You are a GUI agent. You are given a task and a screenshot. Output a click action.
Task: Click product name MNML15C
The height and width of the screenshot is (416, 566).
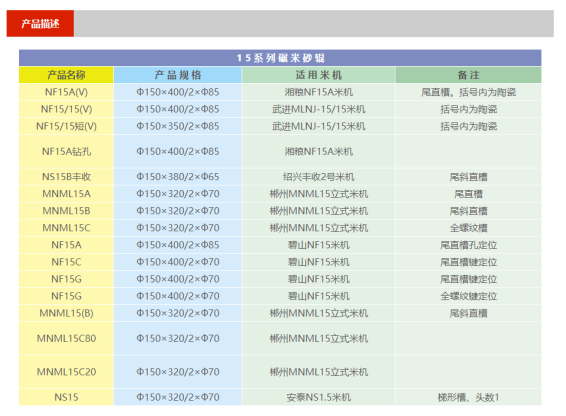click(66, 228)
